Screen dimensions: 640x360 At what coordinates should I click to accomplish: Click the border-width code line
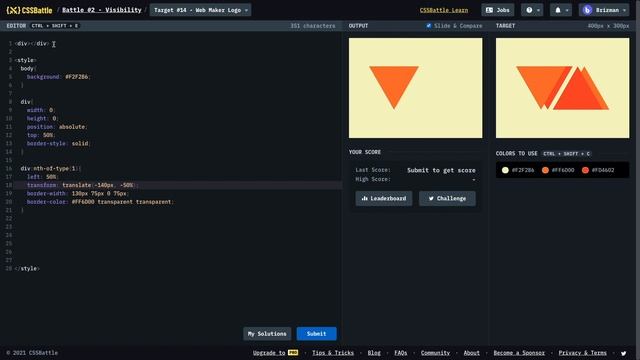78,193
